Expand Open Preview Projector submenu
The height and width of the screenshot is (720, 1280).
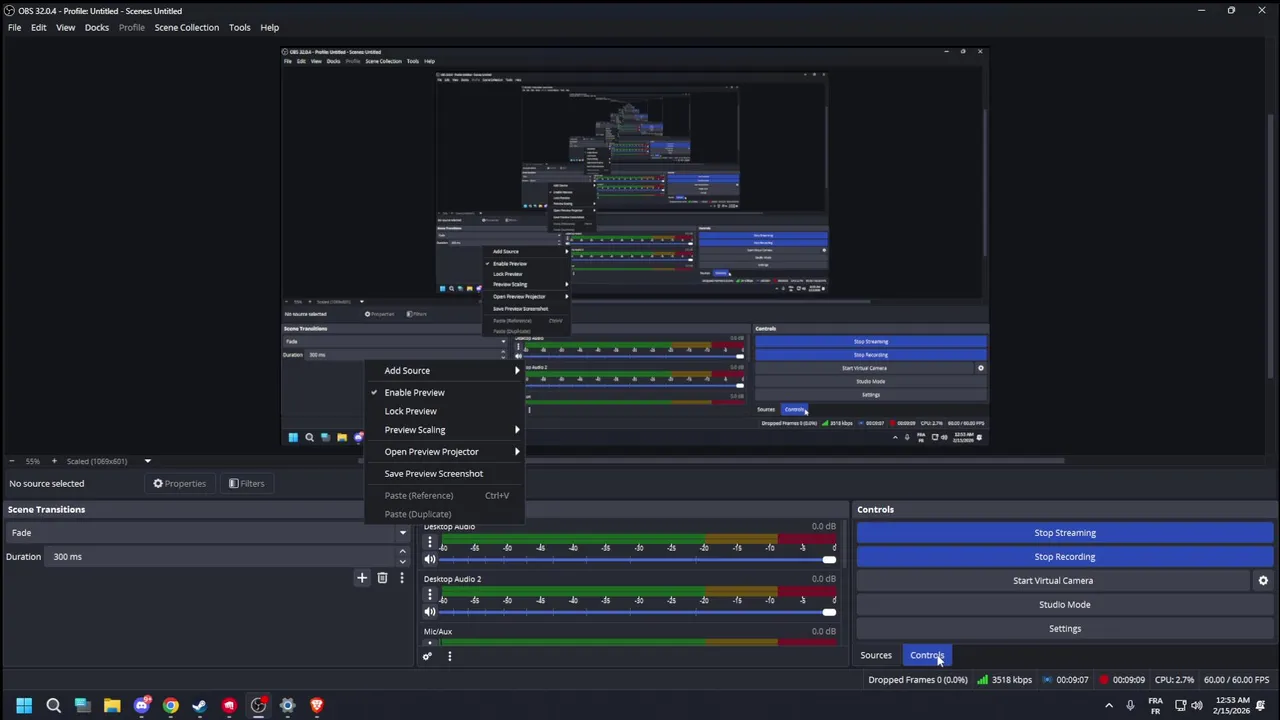tap(445, 452)
